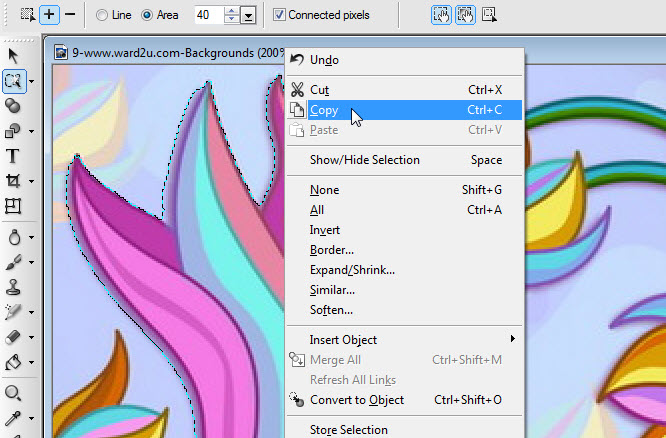Select the Crop tool
The height and width of the screenshot is (438, 666).
[x=14, y=181]
